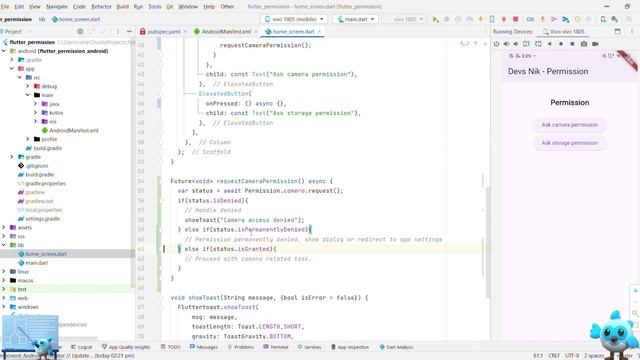Open the App Inspection tool window
The image size is (640, 360).
[x=350, y=347]
